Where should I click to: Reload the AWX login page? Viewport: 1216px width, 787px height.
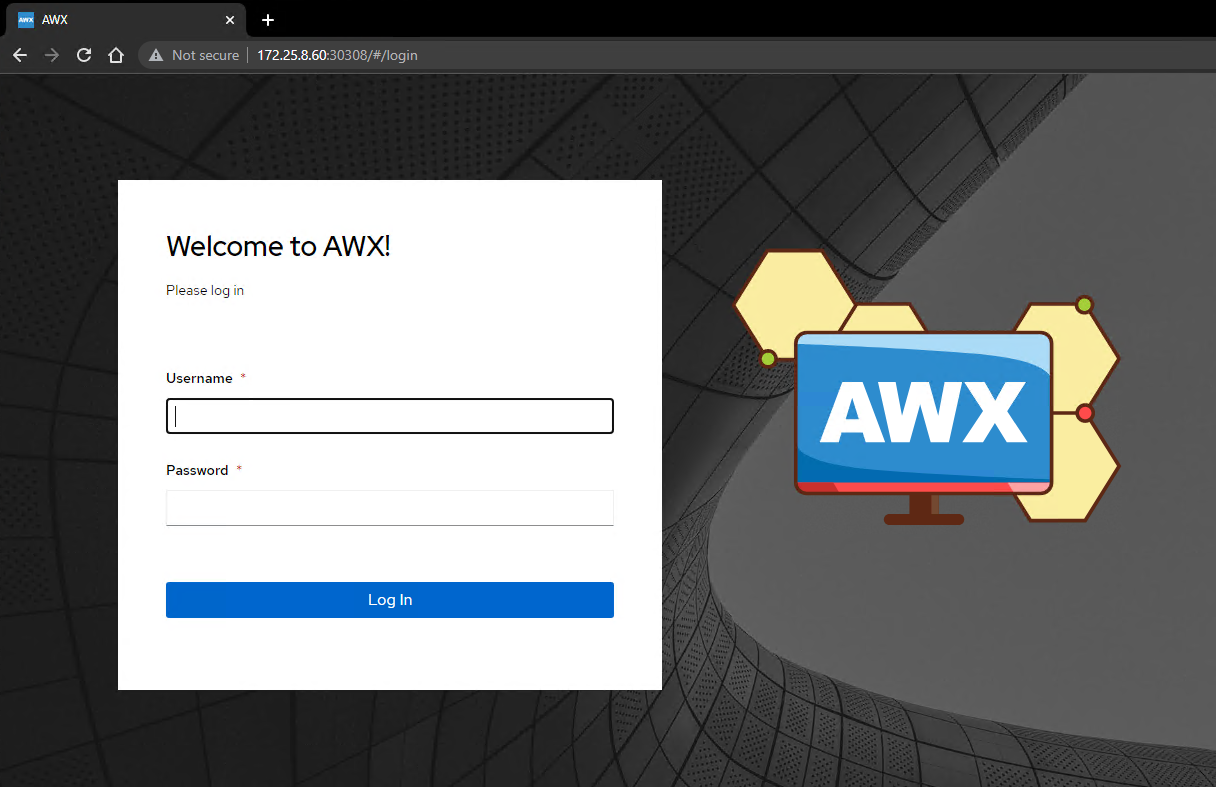point(84,55)
